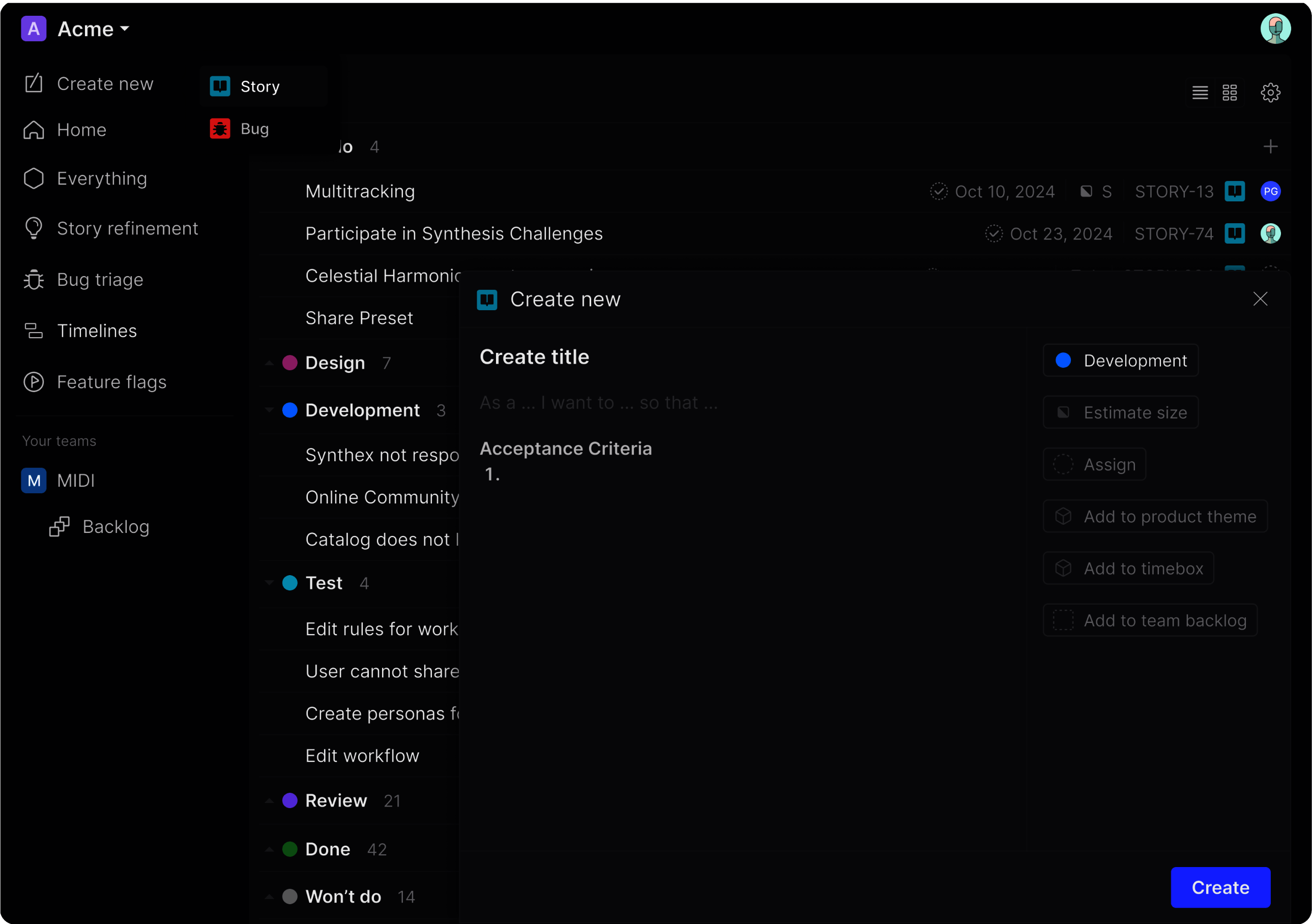This screenshot has height=924, width=1312.
Task: Open Timelines in sidebar
Action: (x=97, y=331)
